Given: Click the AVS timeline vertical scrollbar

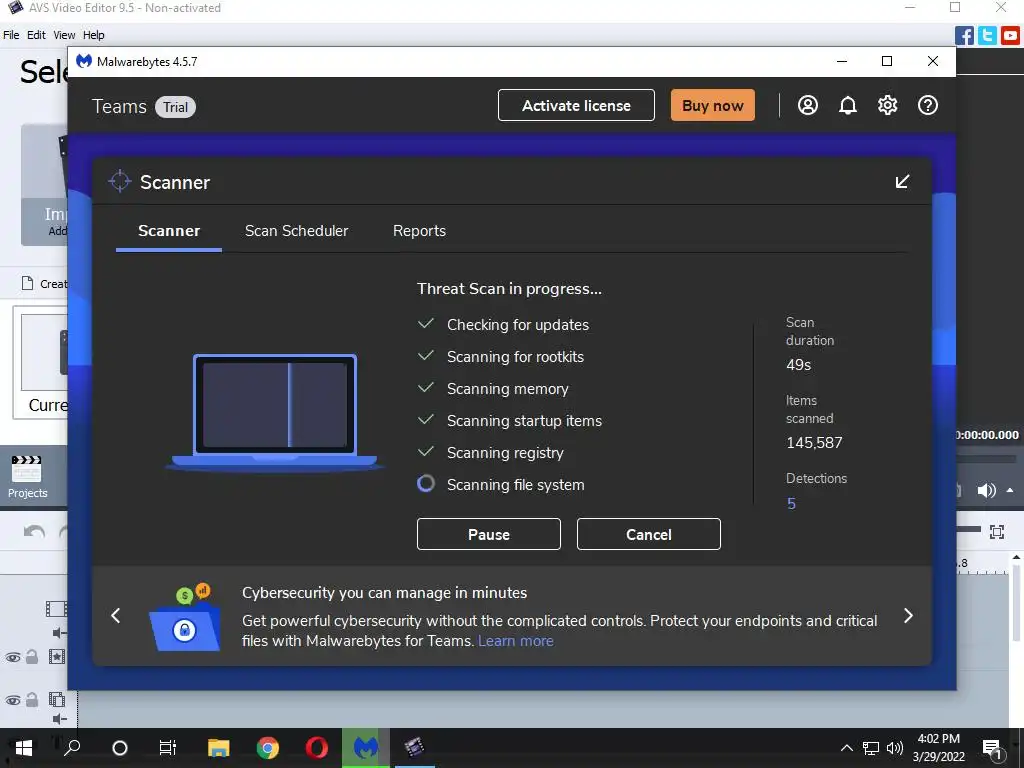Looking at the screenshot, I should pyautogui.click(x=1016, y=601).
